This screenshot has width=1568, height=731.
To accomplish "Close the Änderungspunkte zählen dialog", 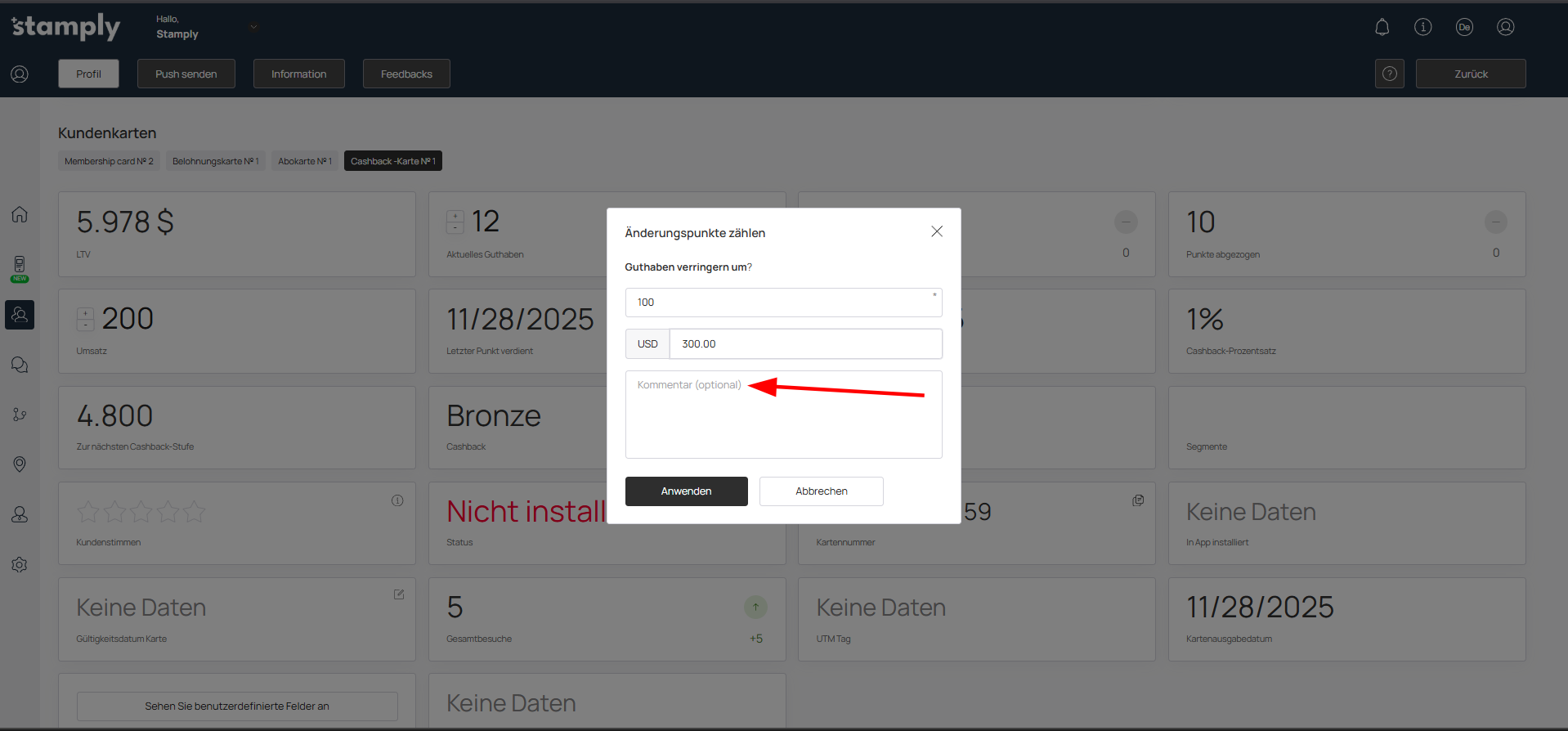I will 937,231.
